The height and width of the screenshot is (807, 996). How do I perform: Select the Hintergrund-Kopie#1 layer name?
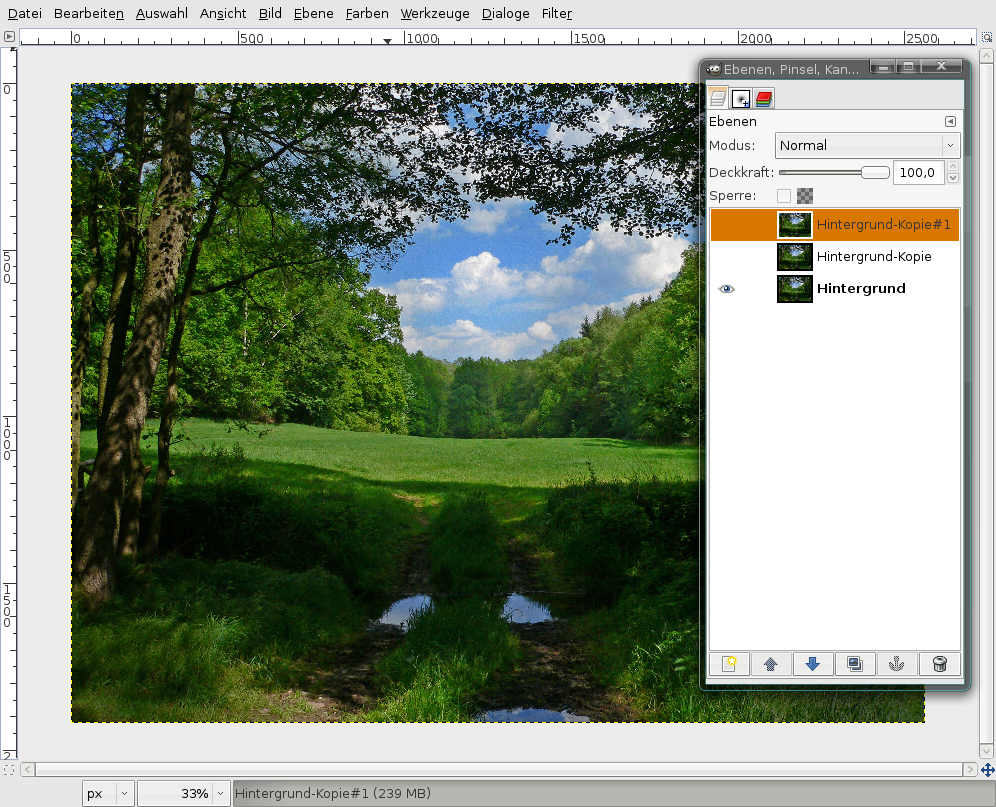(884, 224)
